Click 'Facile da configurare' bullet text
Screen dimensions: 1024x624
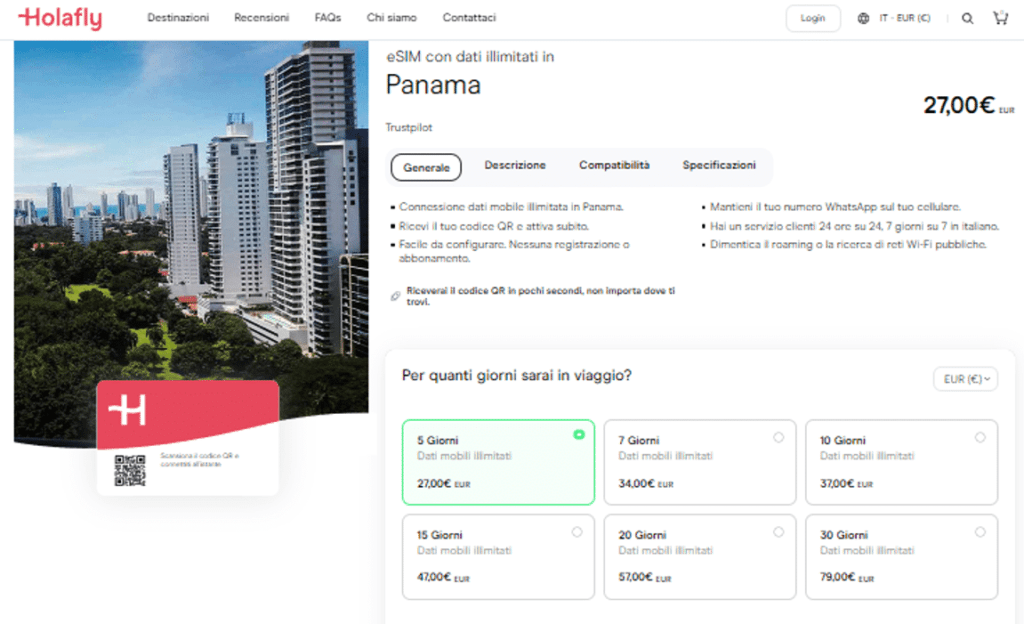pyautogui.click(x=514, y=251)
